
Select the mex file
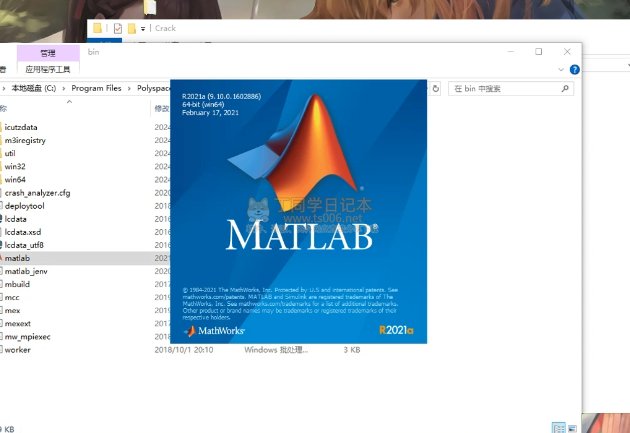pyautogui.click(x=12, y=310)
